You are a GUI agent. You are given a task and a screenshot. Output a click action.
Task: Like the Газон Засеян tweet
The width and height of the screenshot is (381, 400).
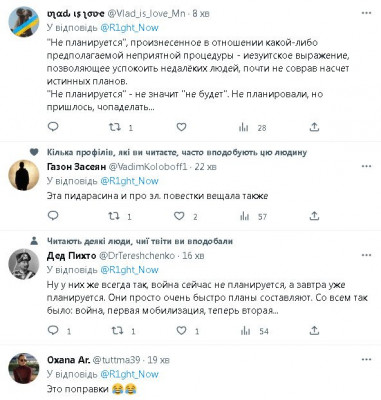pyautogui.click(x=179, y=216)
